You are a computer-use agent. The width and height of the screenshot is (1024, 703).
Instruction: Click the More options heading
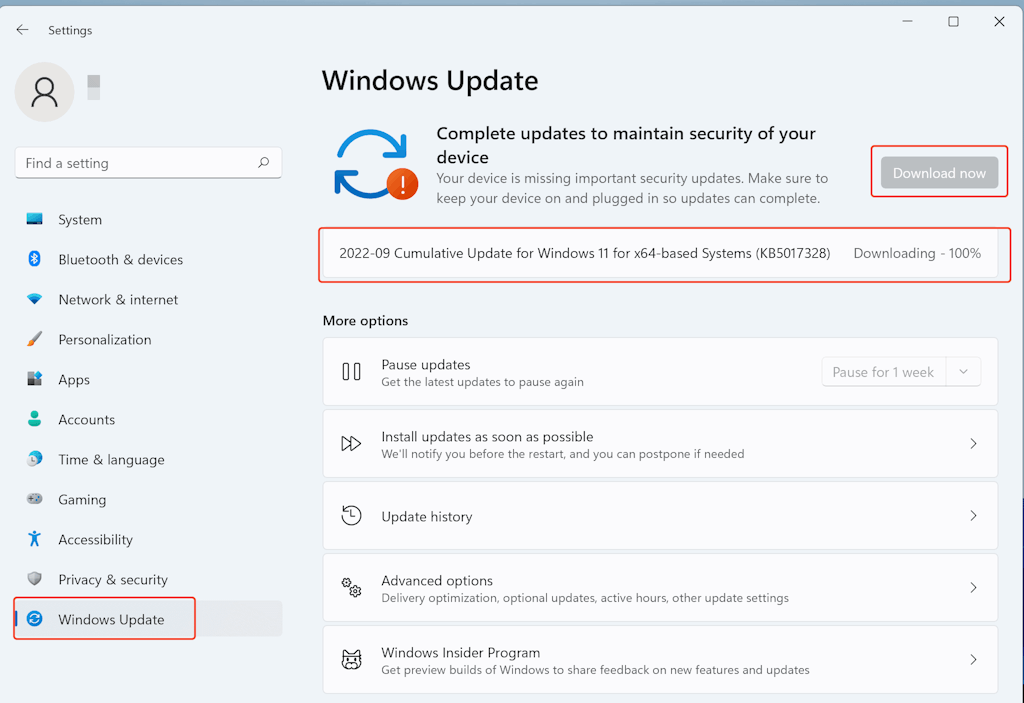coord(365,320)
